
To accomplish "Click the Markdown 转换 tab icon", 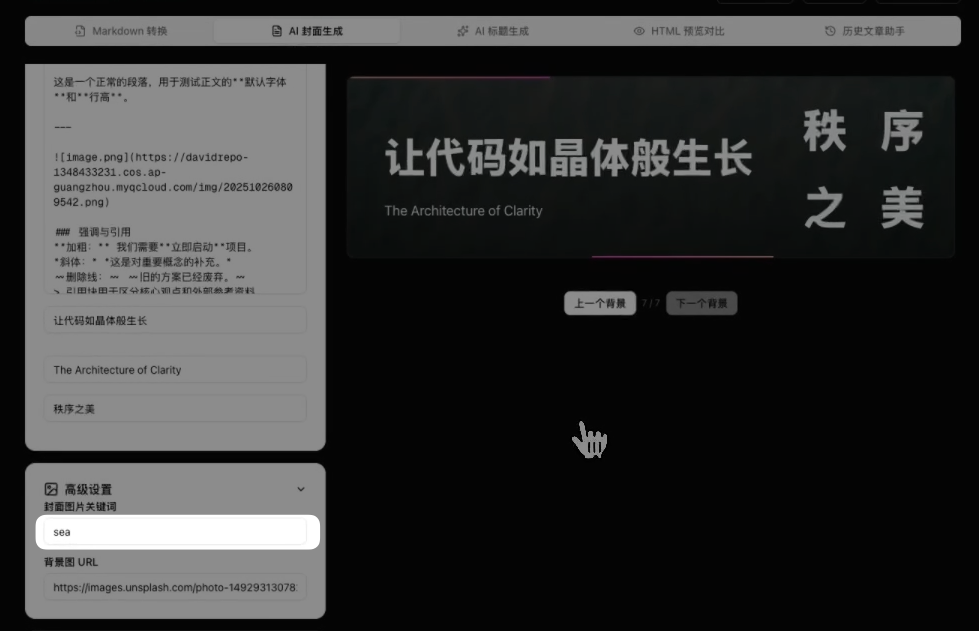I will [x=80, y=31].
